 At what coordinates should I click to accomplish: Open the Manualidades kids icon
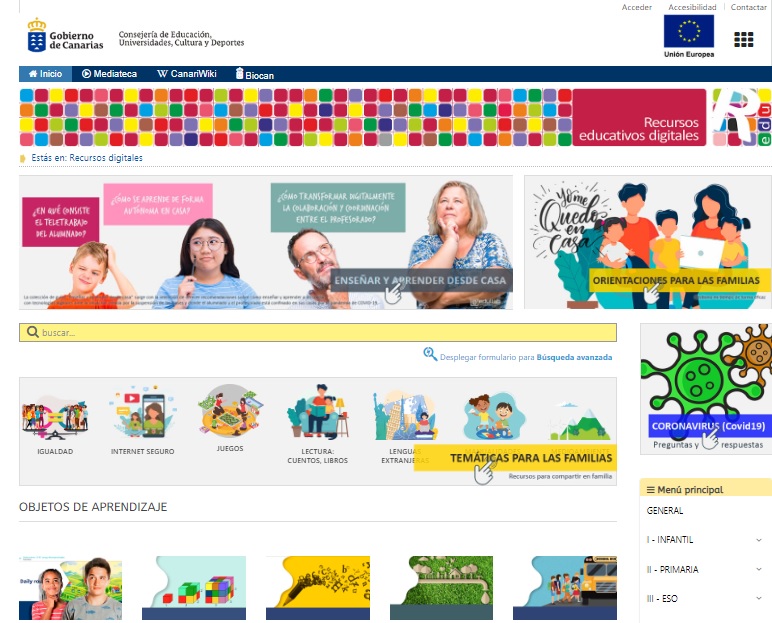pyautogui.click(x=494, y=416)
